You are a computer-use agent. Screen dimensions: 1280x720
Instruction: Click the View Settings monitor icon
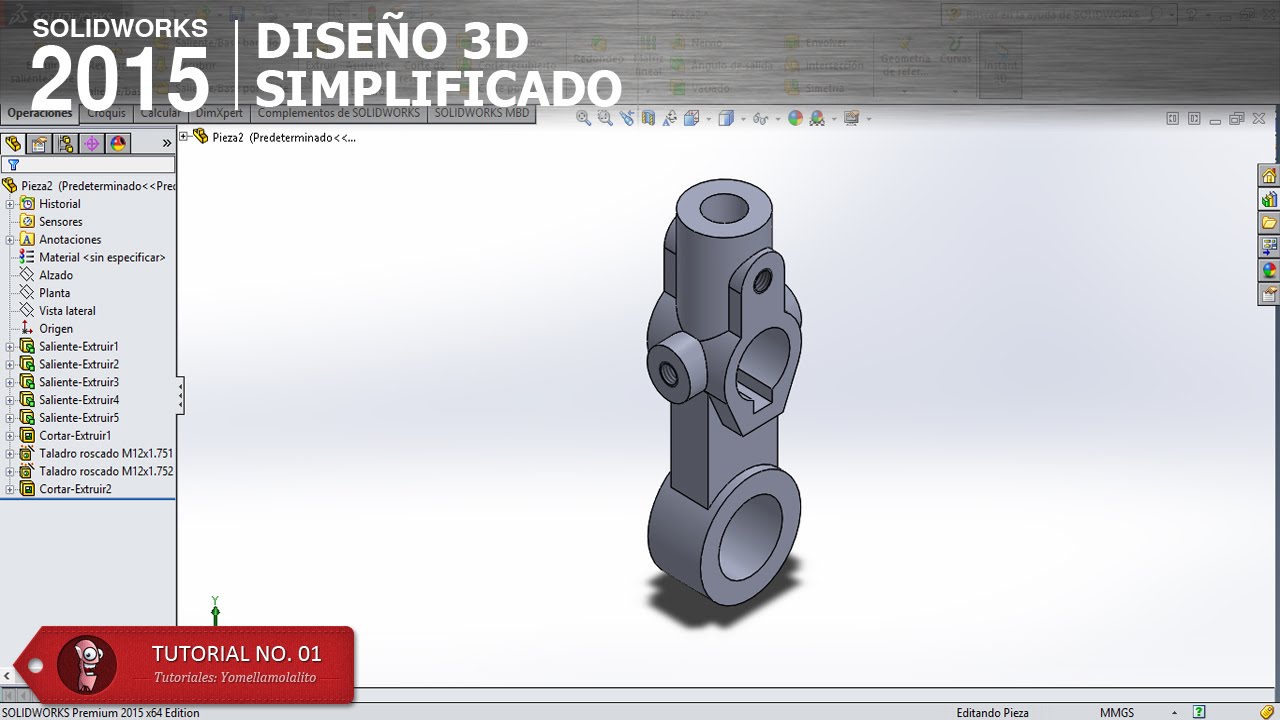851,118
